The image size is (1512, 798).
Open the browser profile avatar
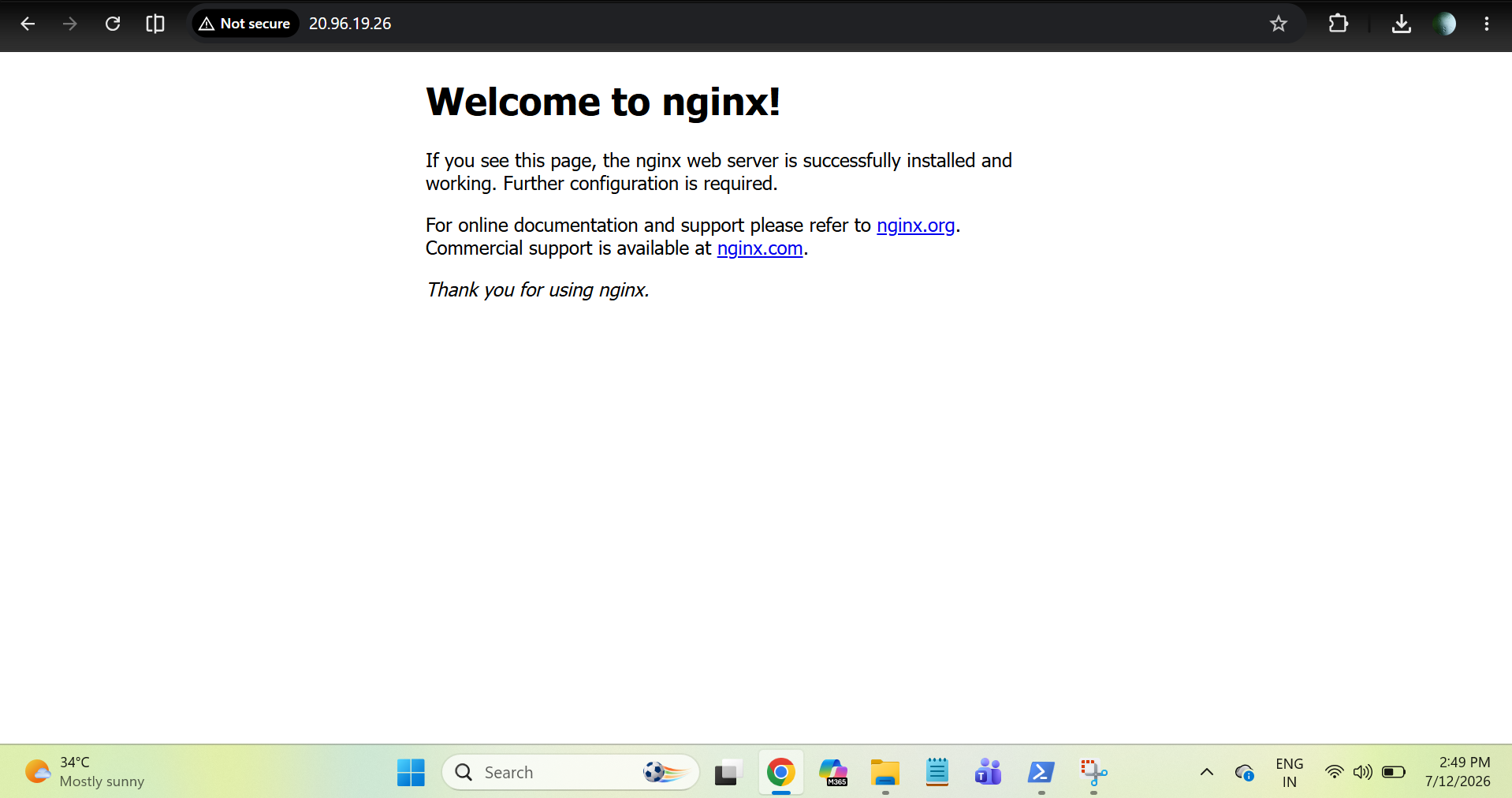pos(1444,24)
